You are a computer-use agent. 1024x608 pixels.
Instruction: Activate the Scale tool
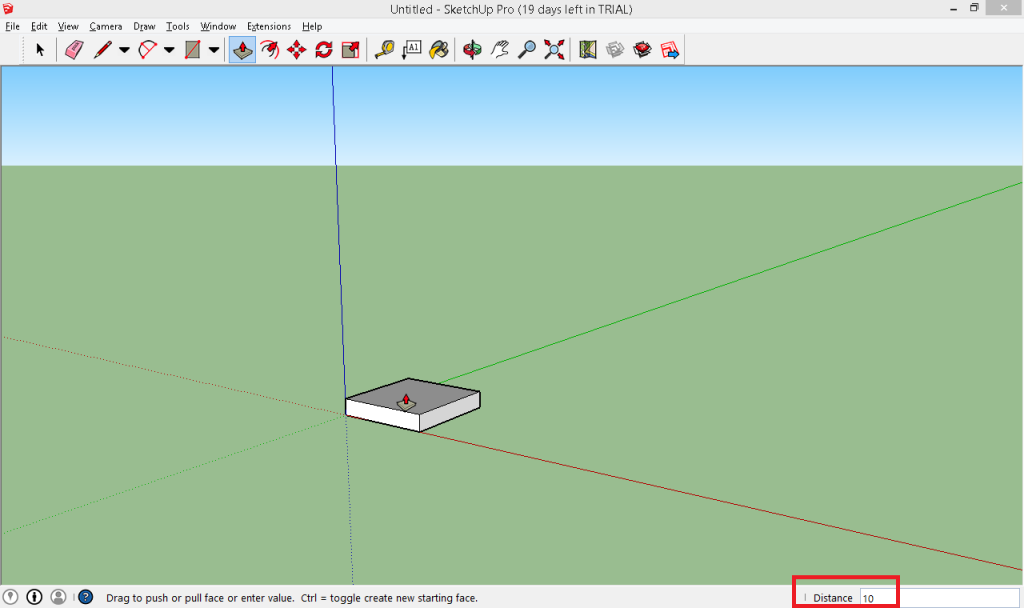[350, 48]
